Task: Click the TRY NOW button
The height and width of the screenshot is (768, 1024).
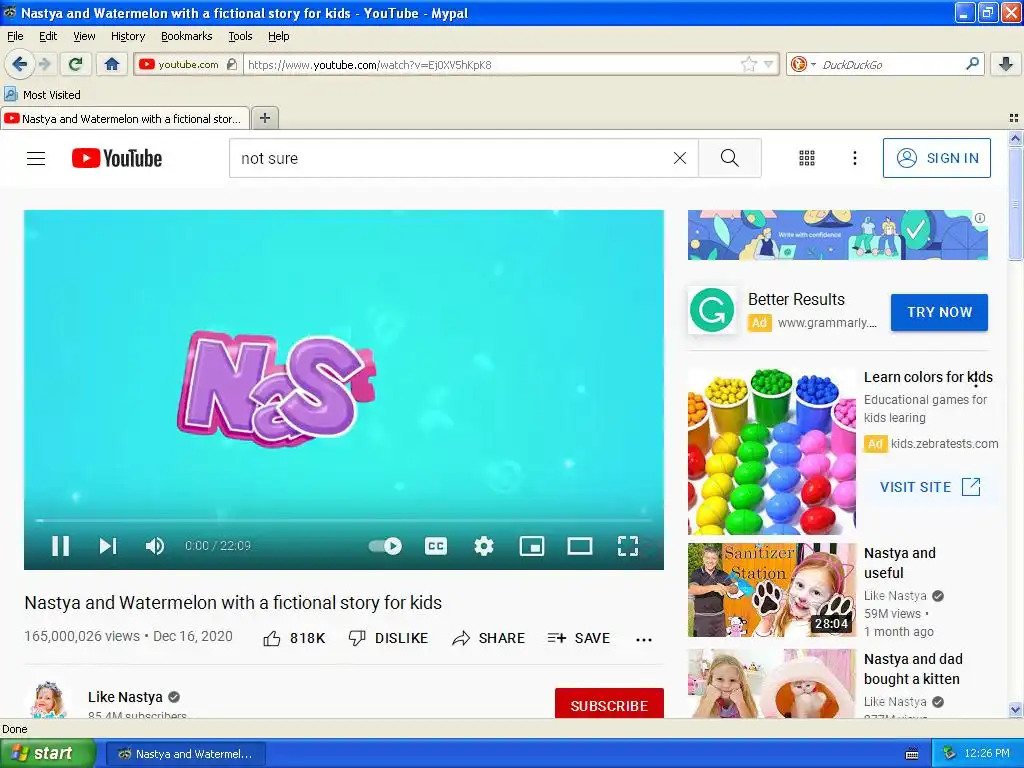Action: [939, 312]
